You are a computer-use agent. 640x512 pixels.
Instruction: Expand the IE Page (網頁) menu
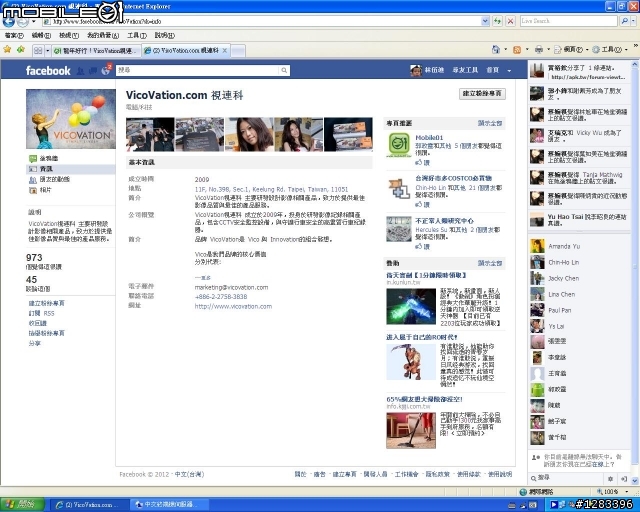571,50
